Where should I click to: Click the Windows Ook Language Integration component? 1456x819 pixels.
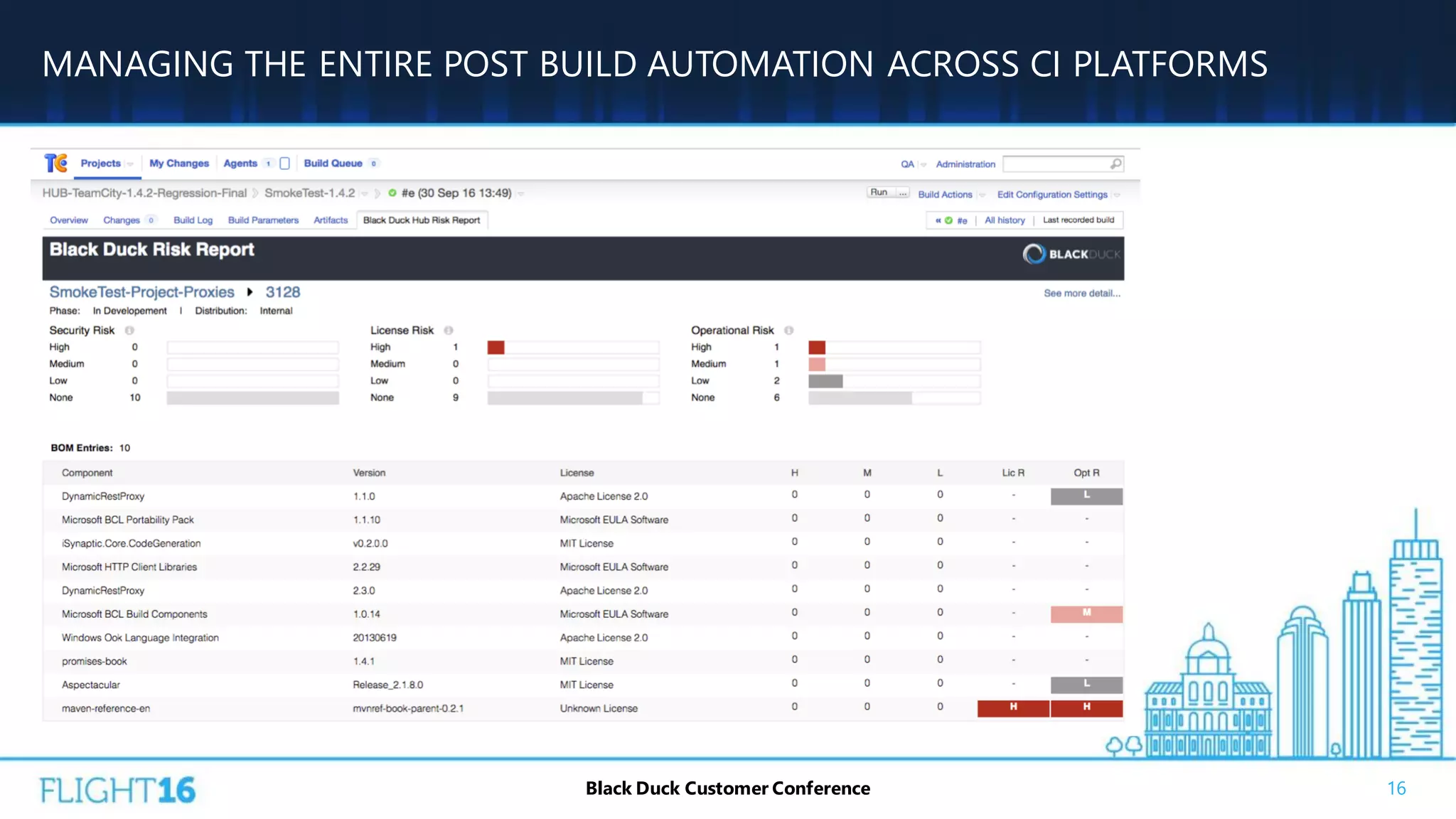pyautogui.click(x=140, y=638)
